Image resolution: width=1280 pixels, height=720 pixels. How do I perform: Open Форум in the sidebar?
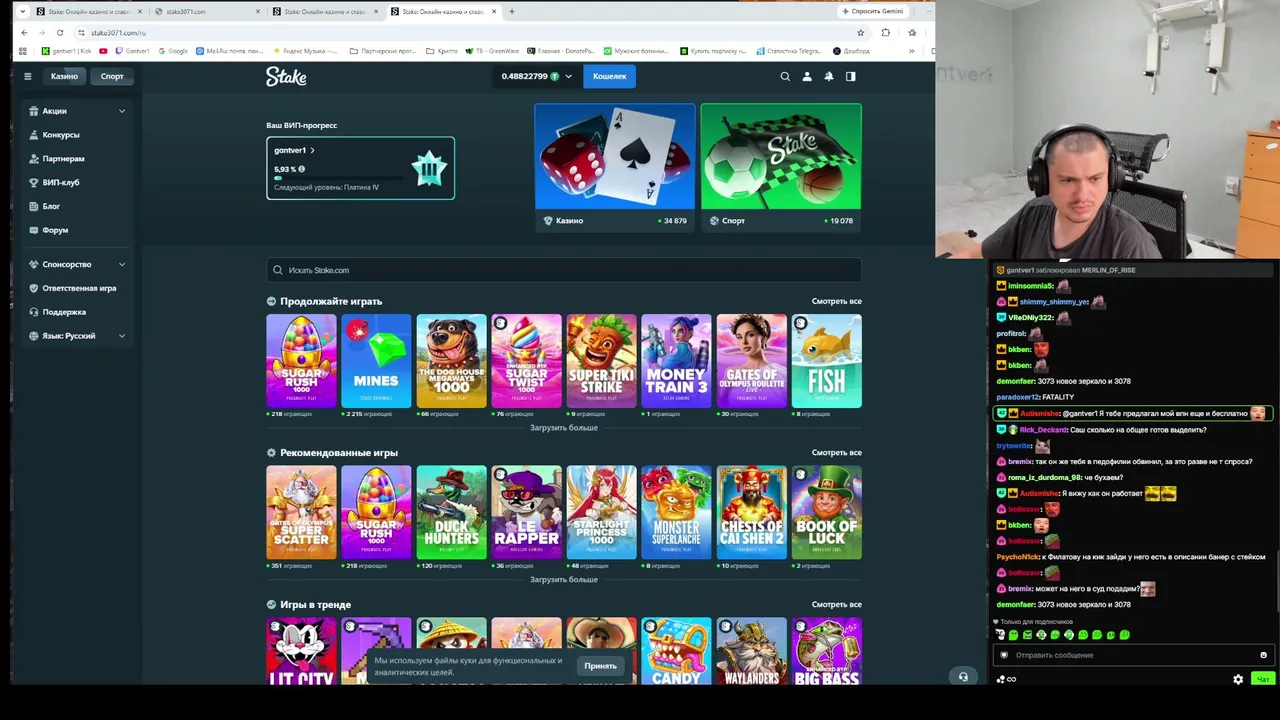click(x=55, y=231)
